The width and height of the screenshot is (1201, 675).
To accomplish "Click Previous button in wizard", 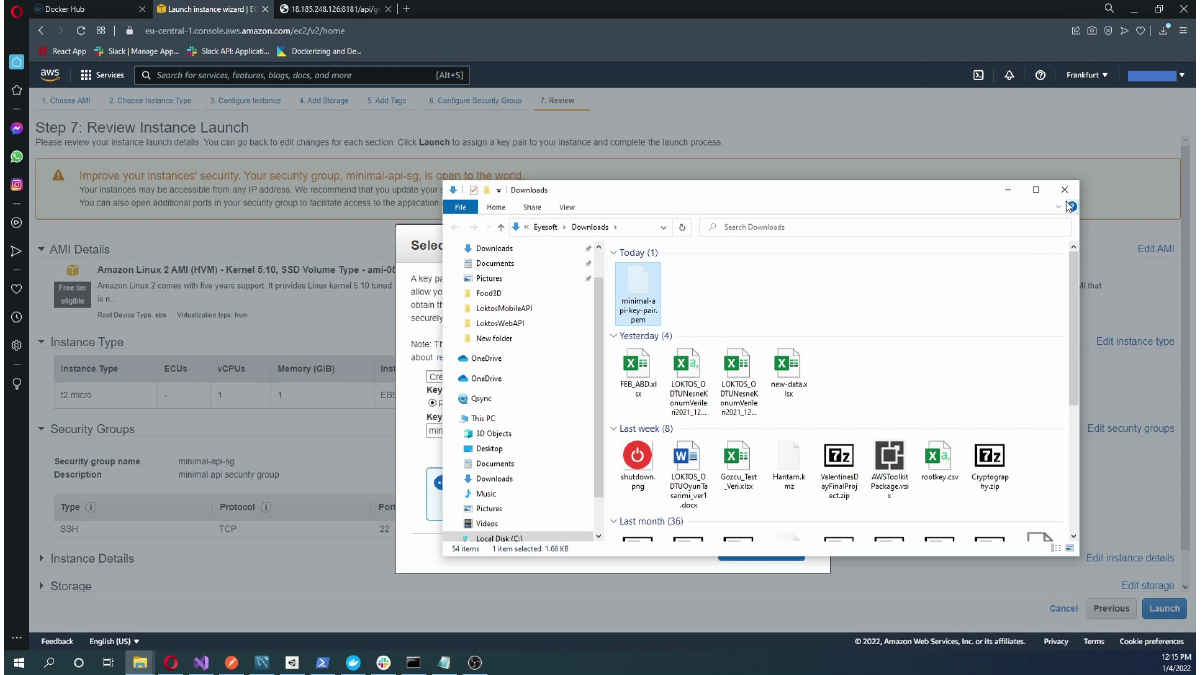I will 1111,608.
